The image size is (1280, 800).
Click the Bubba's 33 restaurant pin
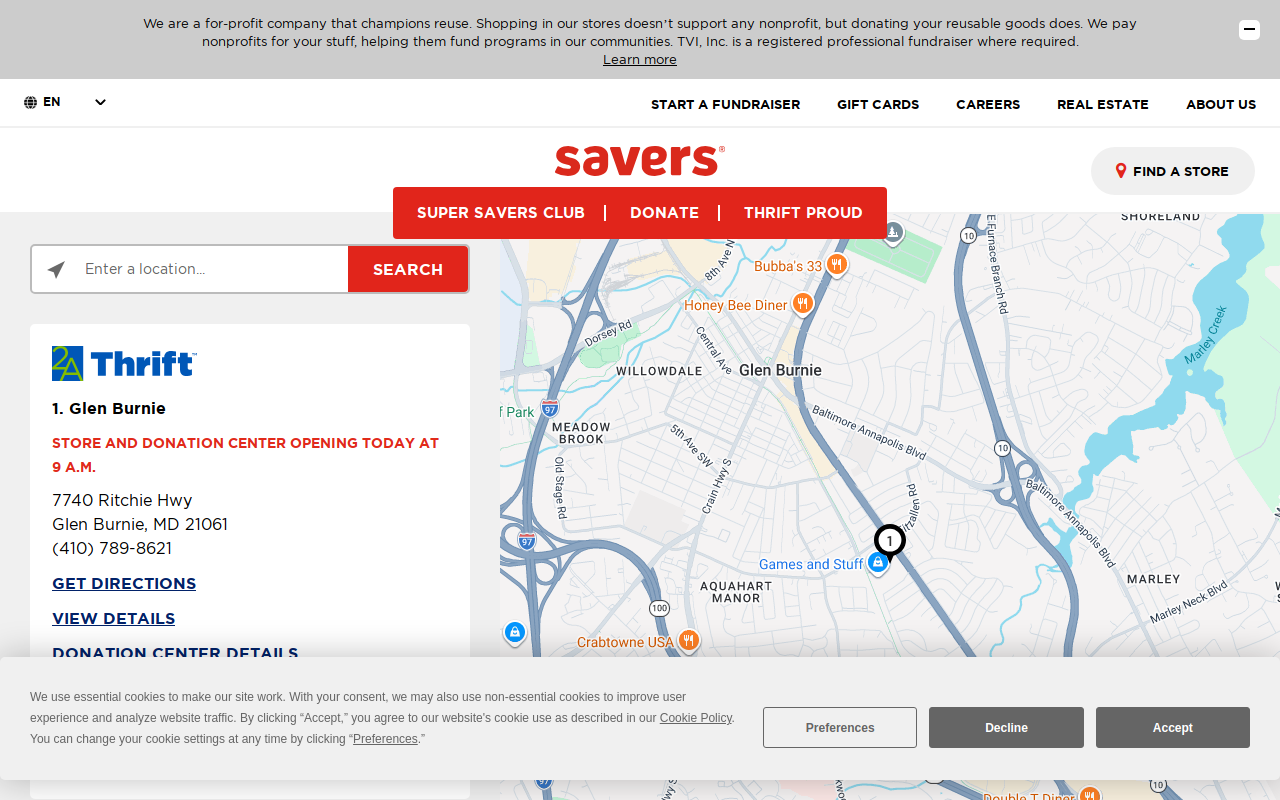pyautogui.click(x=837, y=265)
